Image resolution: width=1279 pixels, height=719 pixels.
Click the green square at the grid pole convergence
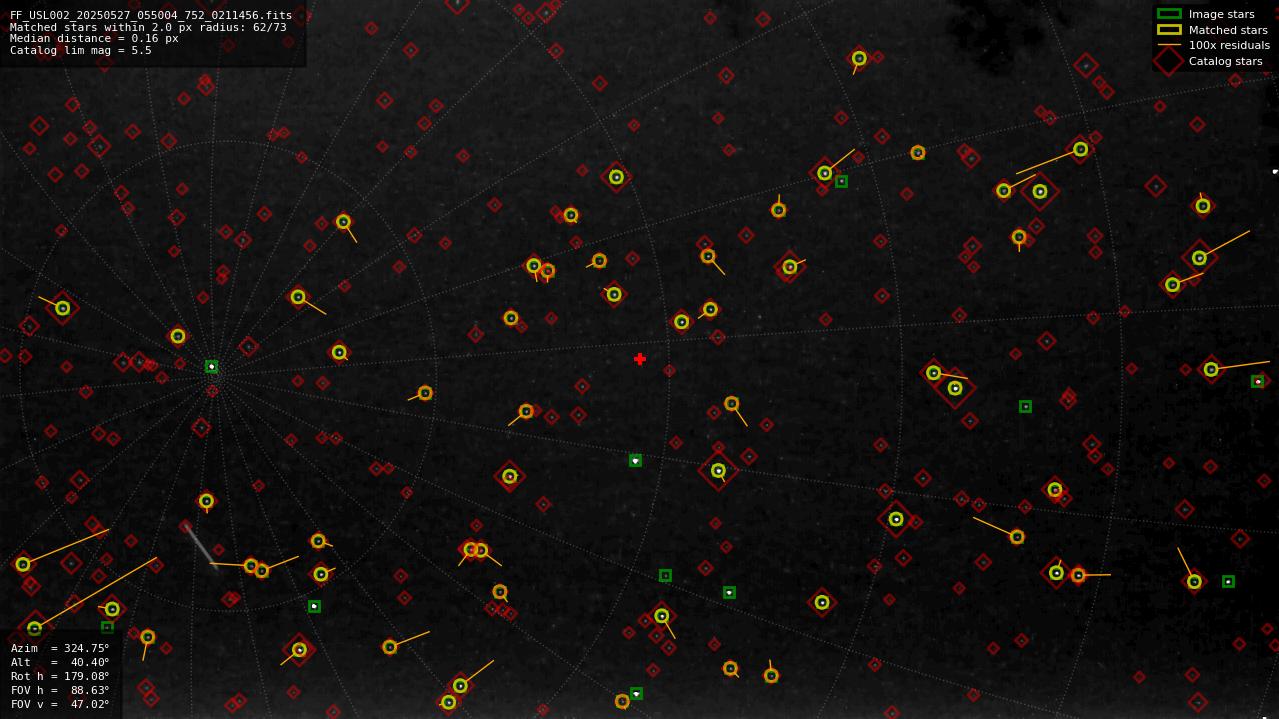pyautogui.click(x=211, y=367)
